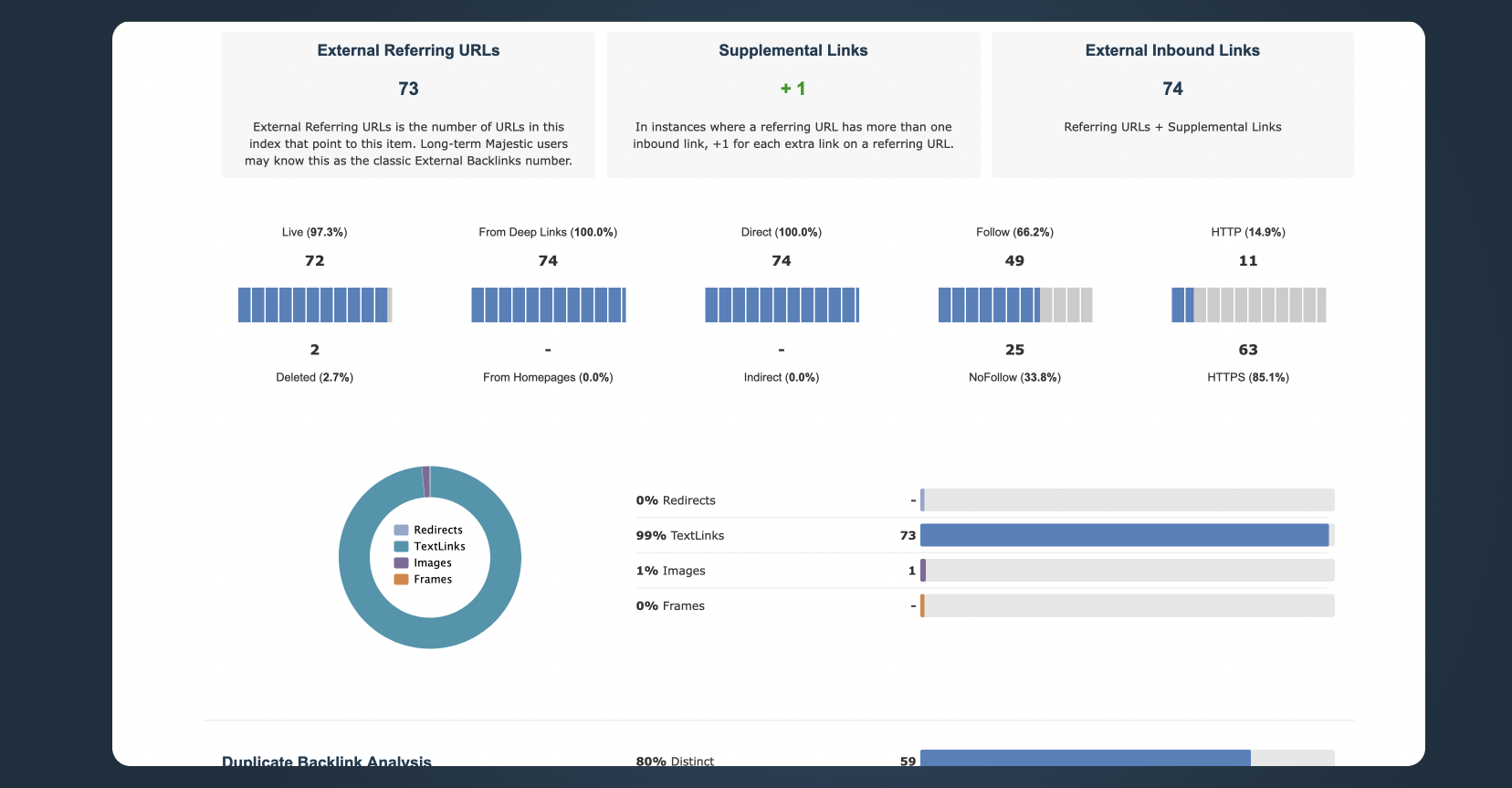This screenshot has width=1512, height=788.
Task: Click the 'Indirect (0.0%)' label
Action: 782,377
